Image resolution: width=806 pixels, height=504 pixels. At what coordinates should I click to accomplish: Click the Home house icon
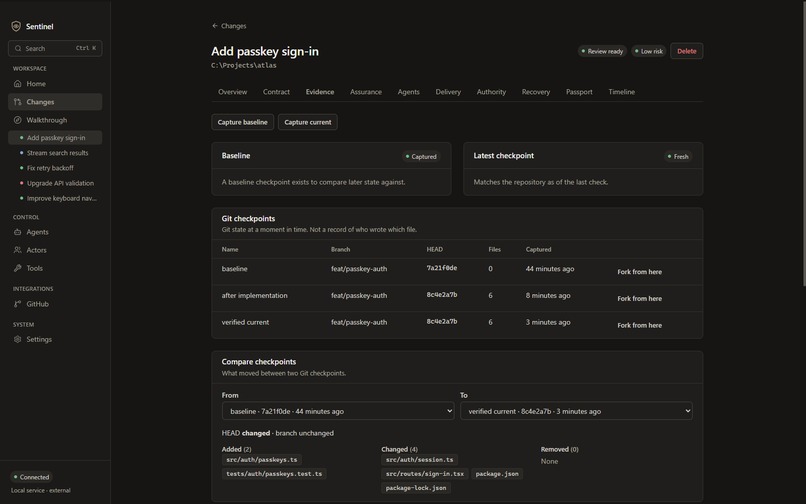pos(17,83)
